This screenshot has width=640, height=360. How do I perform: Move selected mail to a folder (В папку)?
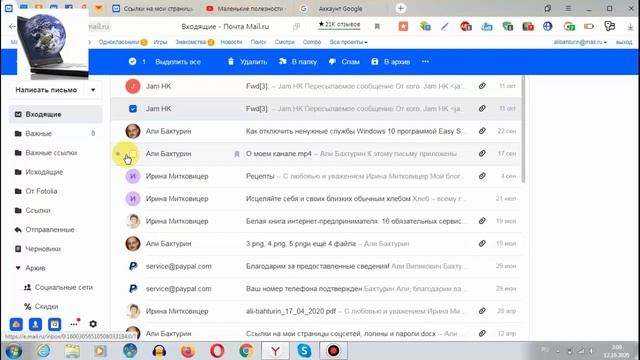pyautogui.click(x=298, y=62)
